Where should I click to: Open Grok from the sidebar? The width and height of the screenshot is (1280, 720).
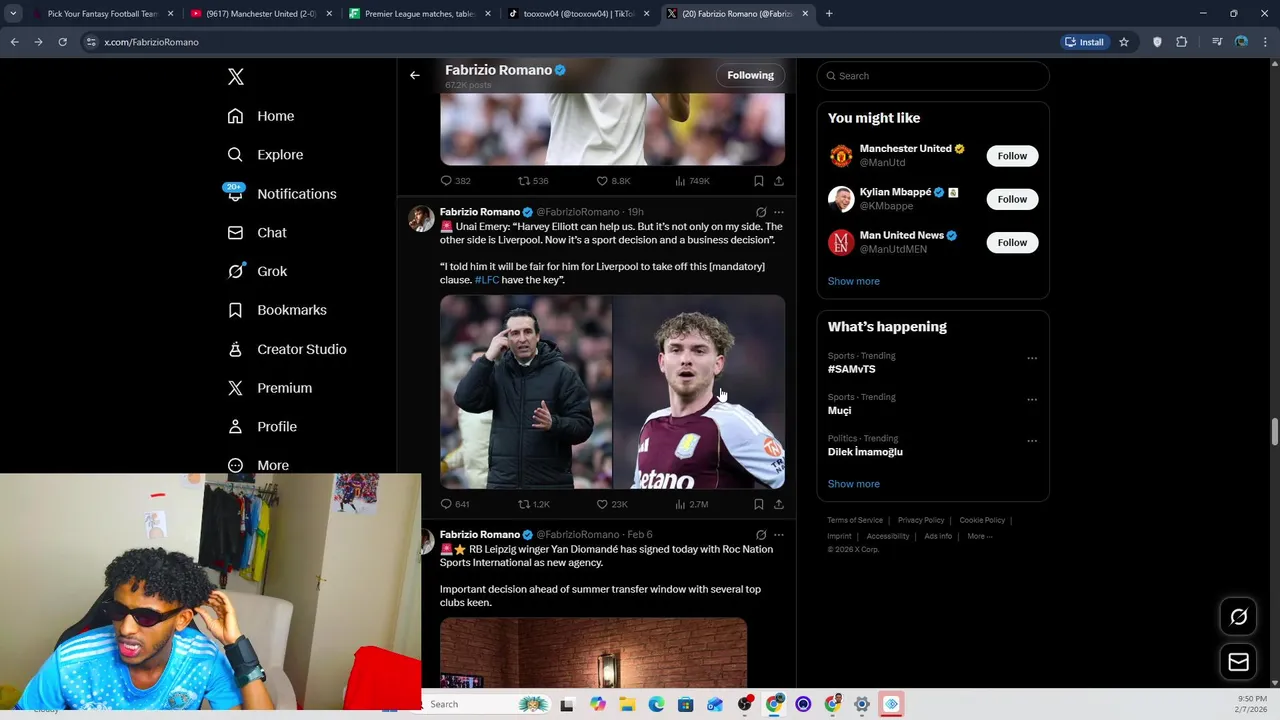click(x=257, y=271)
